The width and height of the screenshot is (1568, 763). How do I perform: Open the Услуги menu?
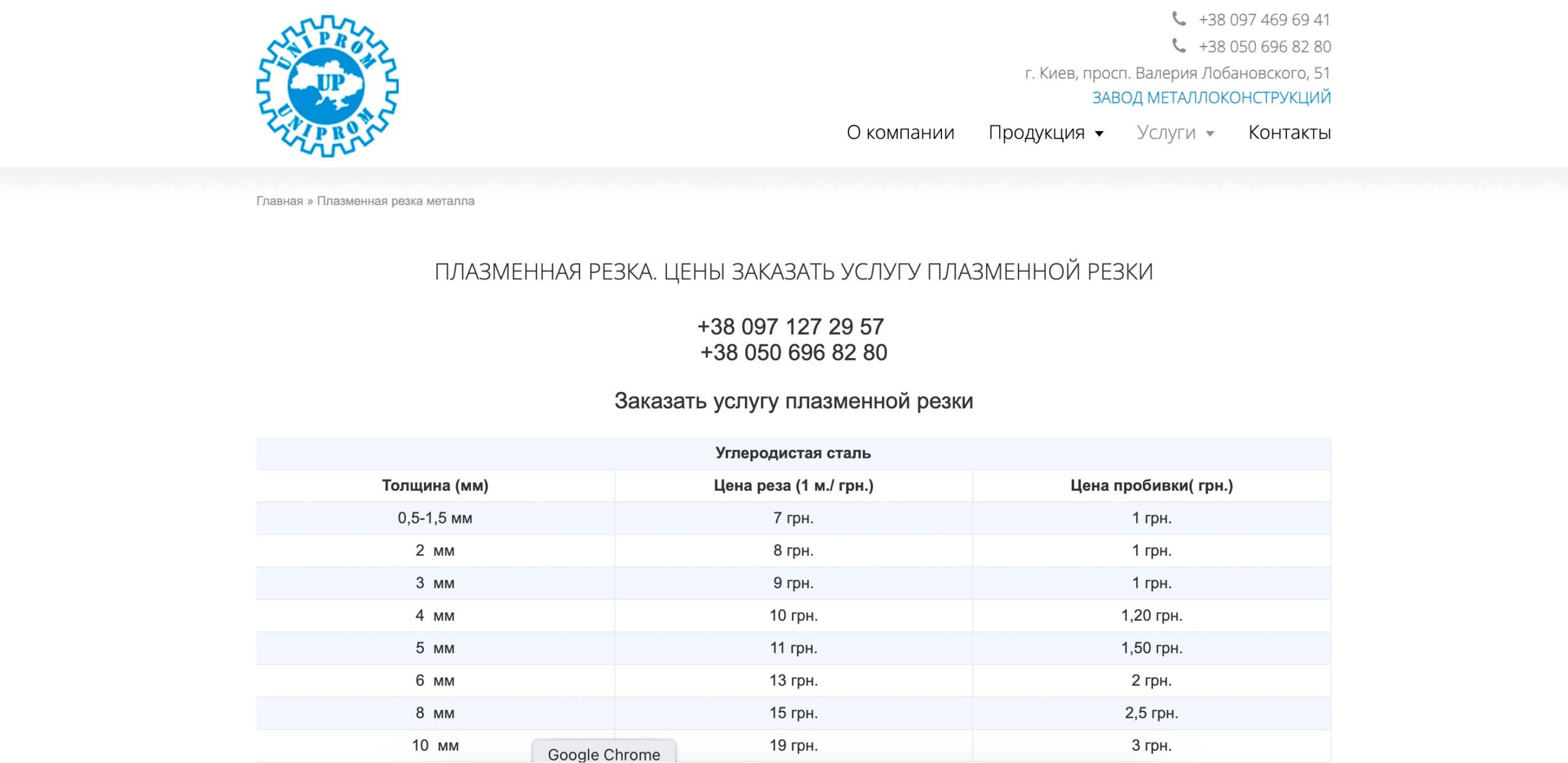click(x=1166, y=132)
